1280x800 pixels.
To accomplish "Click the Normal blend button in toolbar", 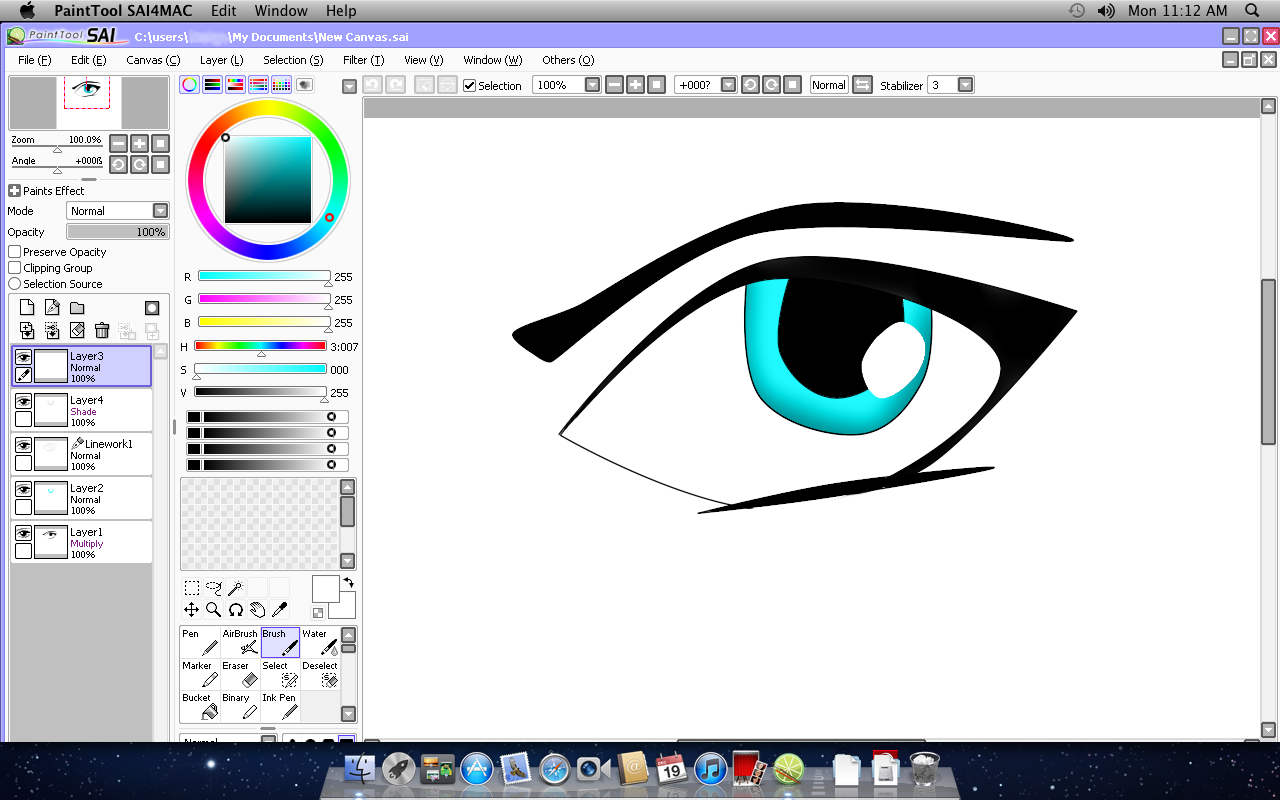I will (x=828, y=85).
